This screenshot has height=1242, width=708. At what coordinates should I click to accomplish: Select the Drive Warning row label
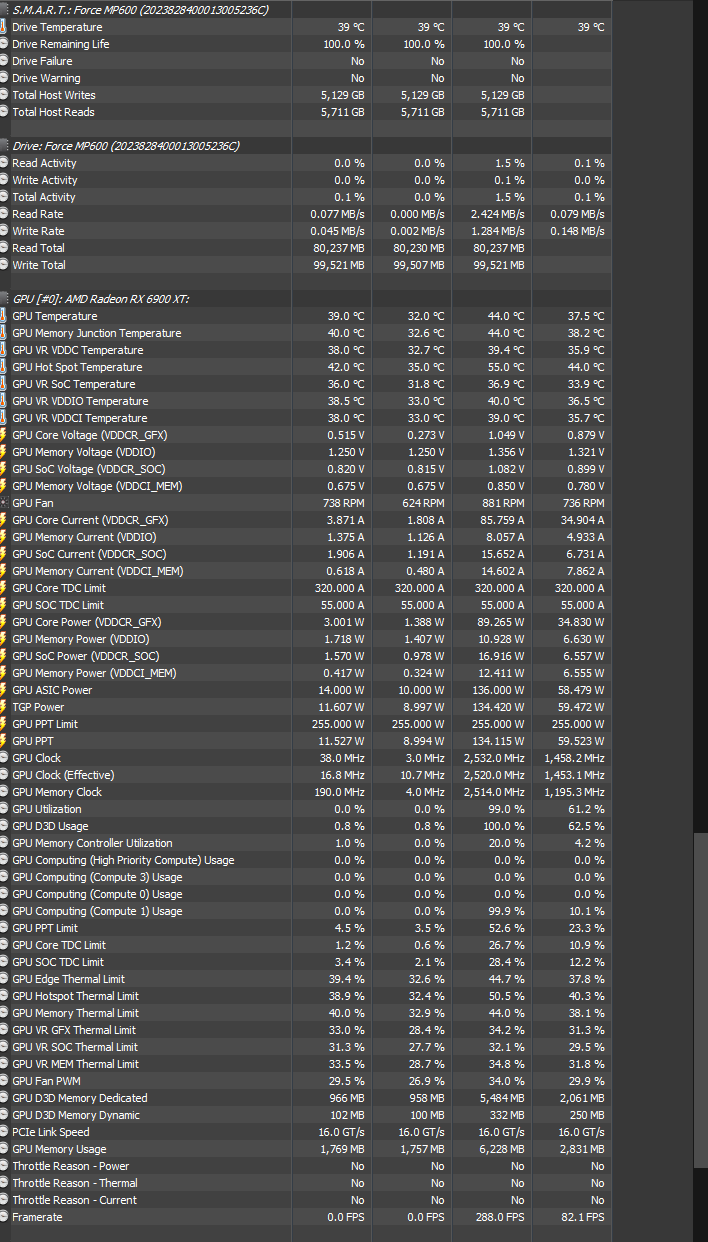coord(46,78)
